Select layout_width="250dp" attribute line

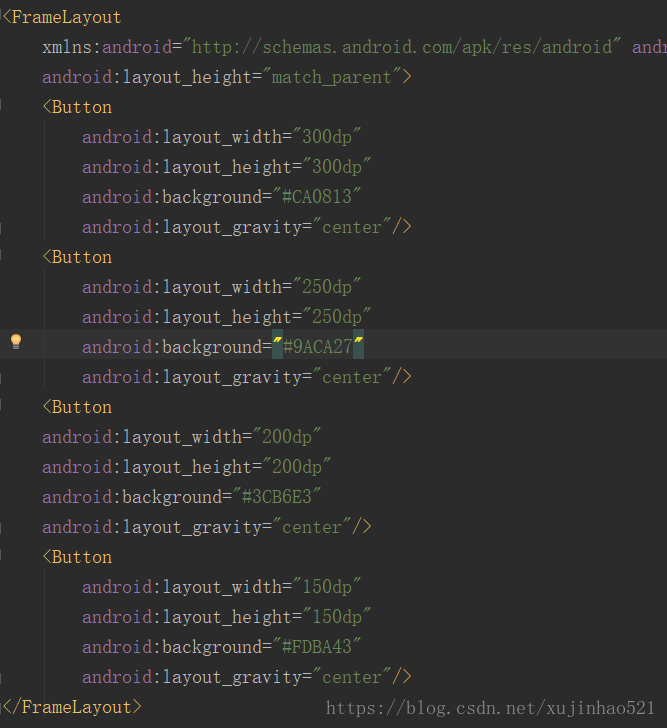point(221,287)
